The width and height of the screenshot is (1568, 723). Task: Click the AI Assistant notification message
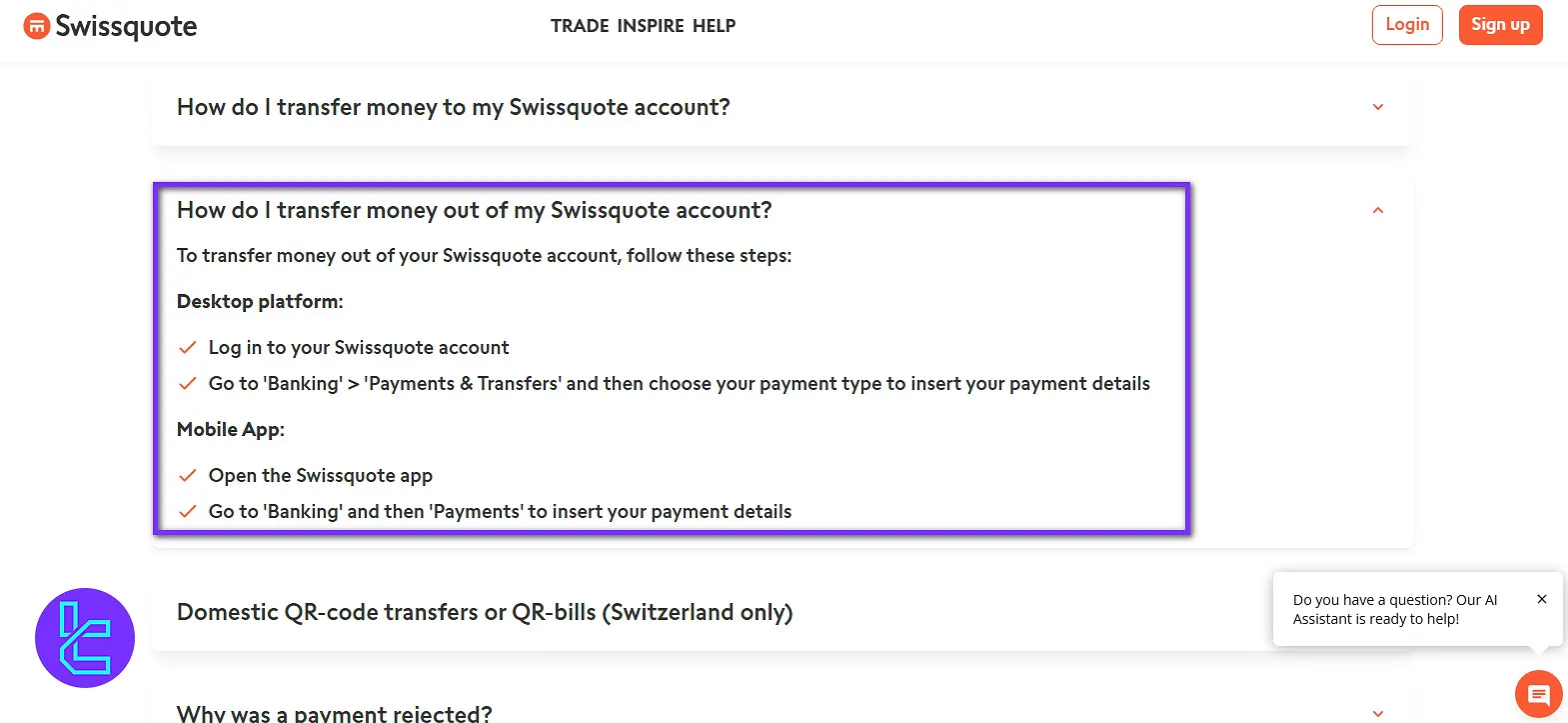click(1394, 609)
